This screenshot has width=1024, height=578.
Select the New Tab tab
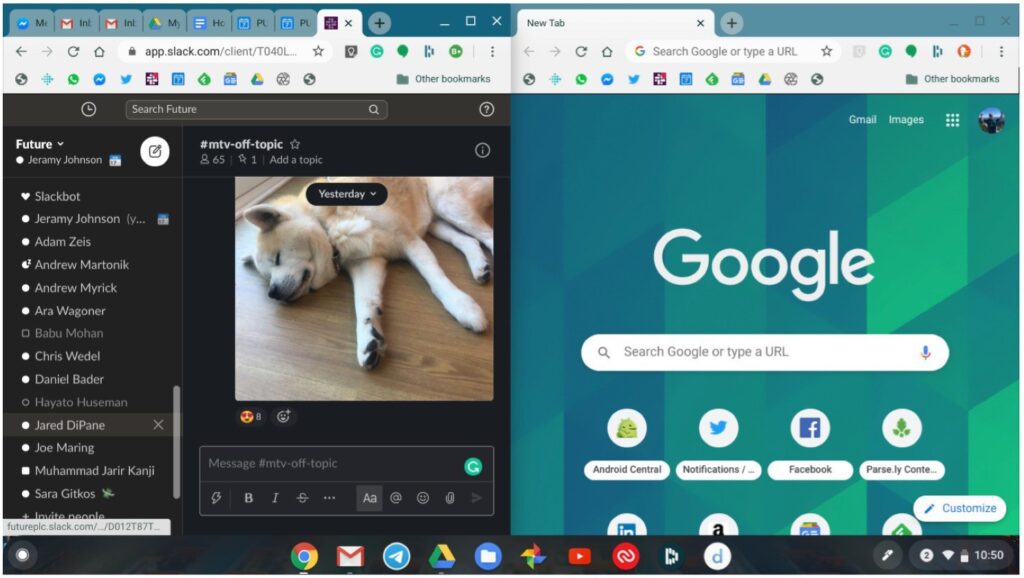pos(614,23)
